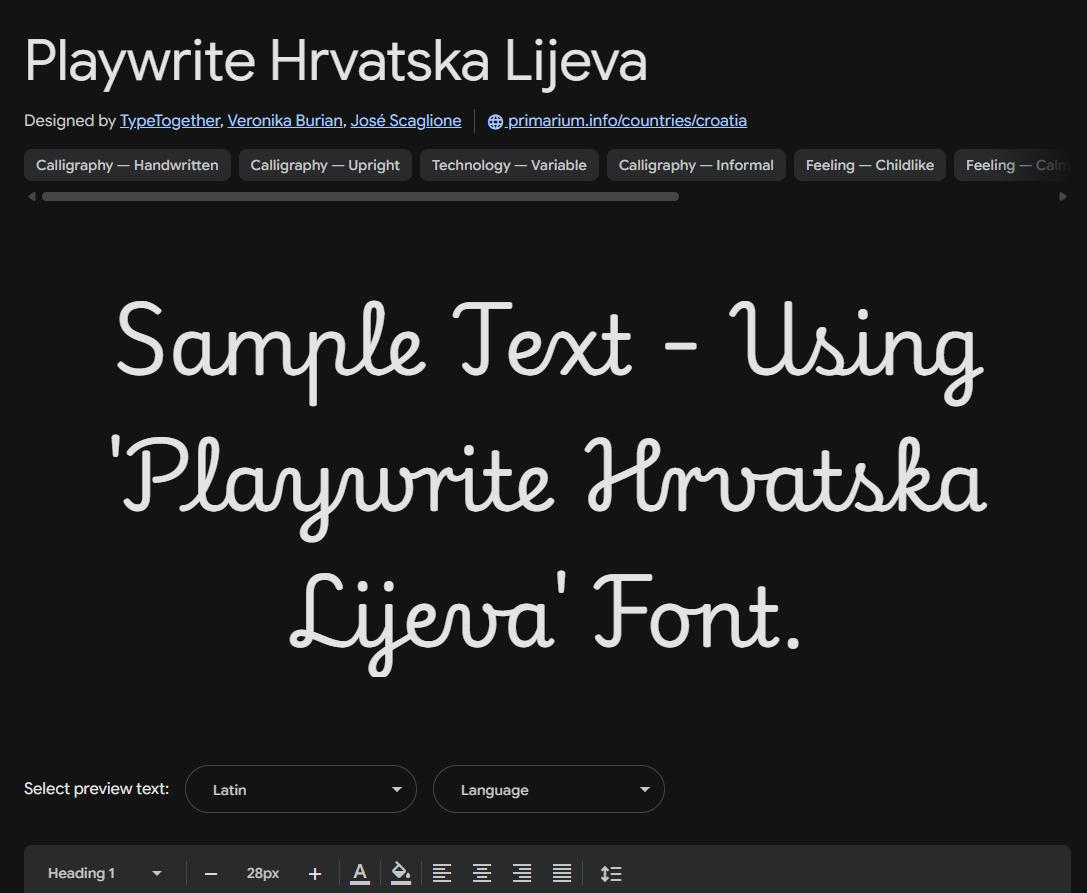
Task: Align text right
Action: coord(522,874)
